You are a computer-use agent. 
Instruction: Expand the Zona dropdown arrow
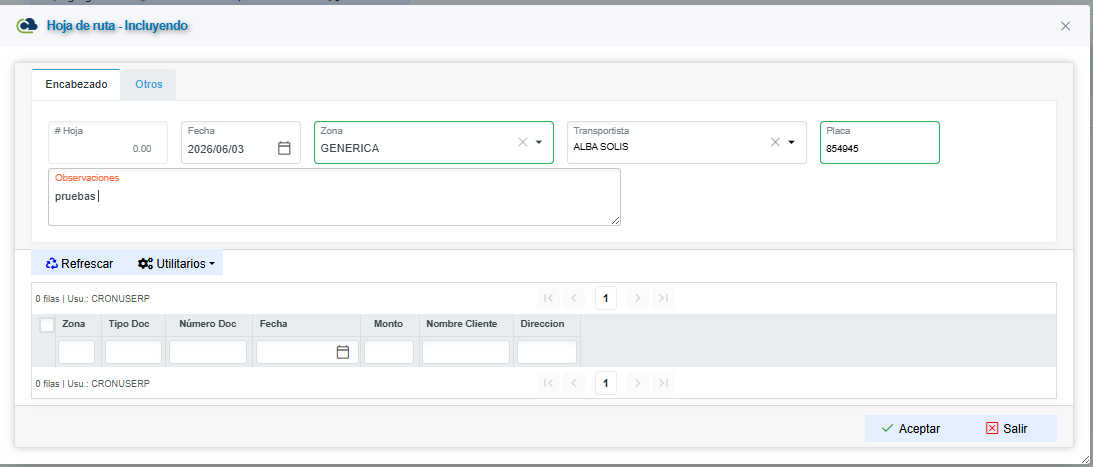(x=539, y=142)
